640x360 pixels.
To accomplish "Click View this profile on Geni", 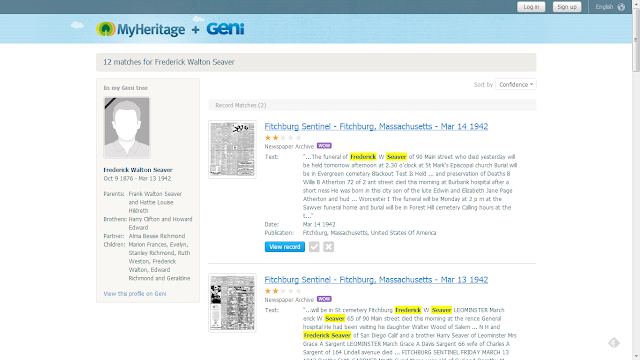I will pyautogui.click(x=135, y=293).
